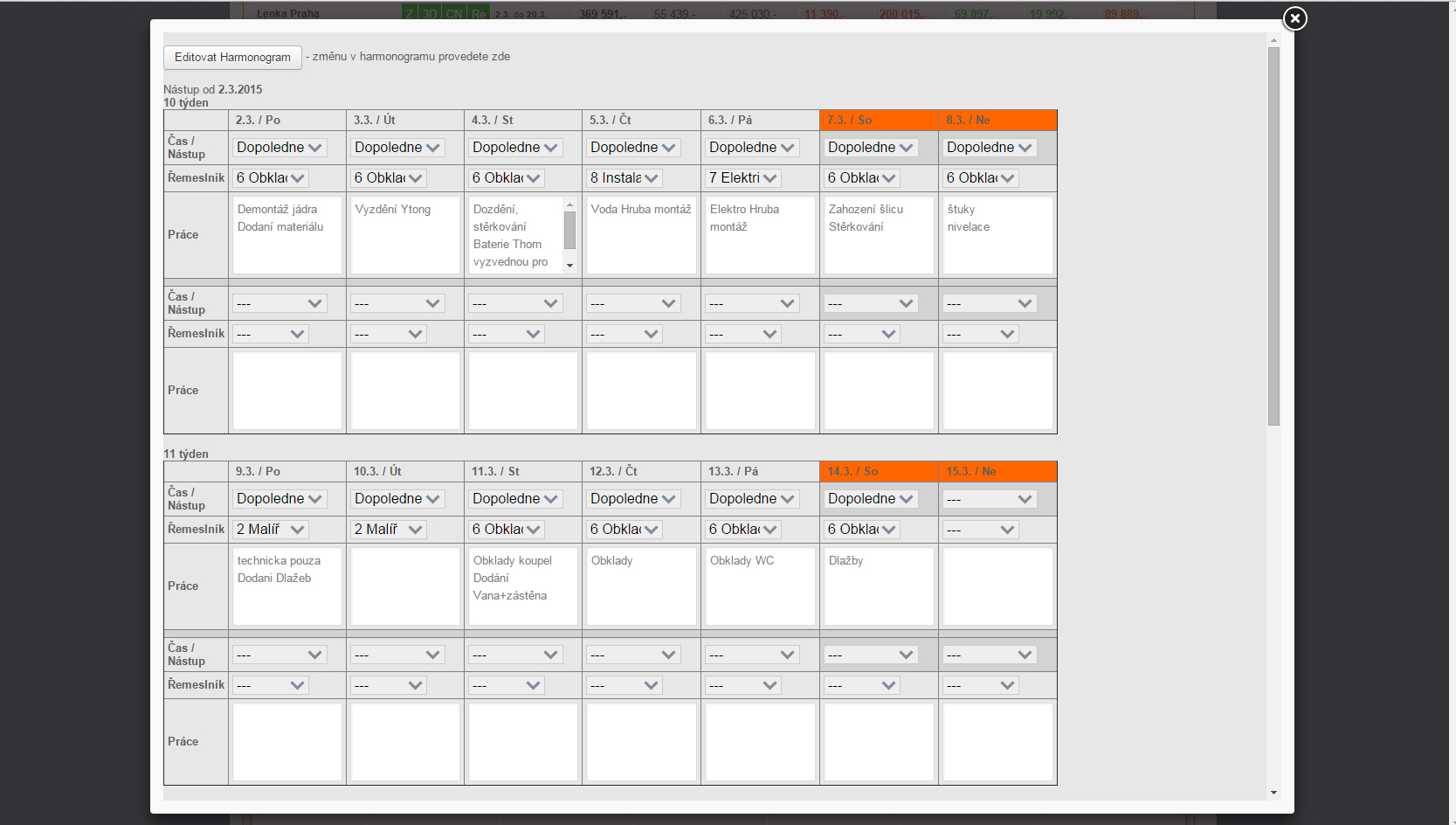Click the Editovat Harmonogram button
Viewport: 1456px width, 825px height.
point(232,57)
